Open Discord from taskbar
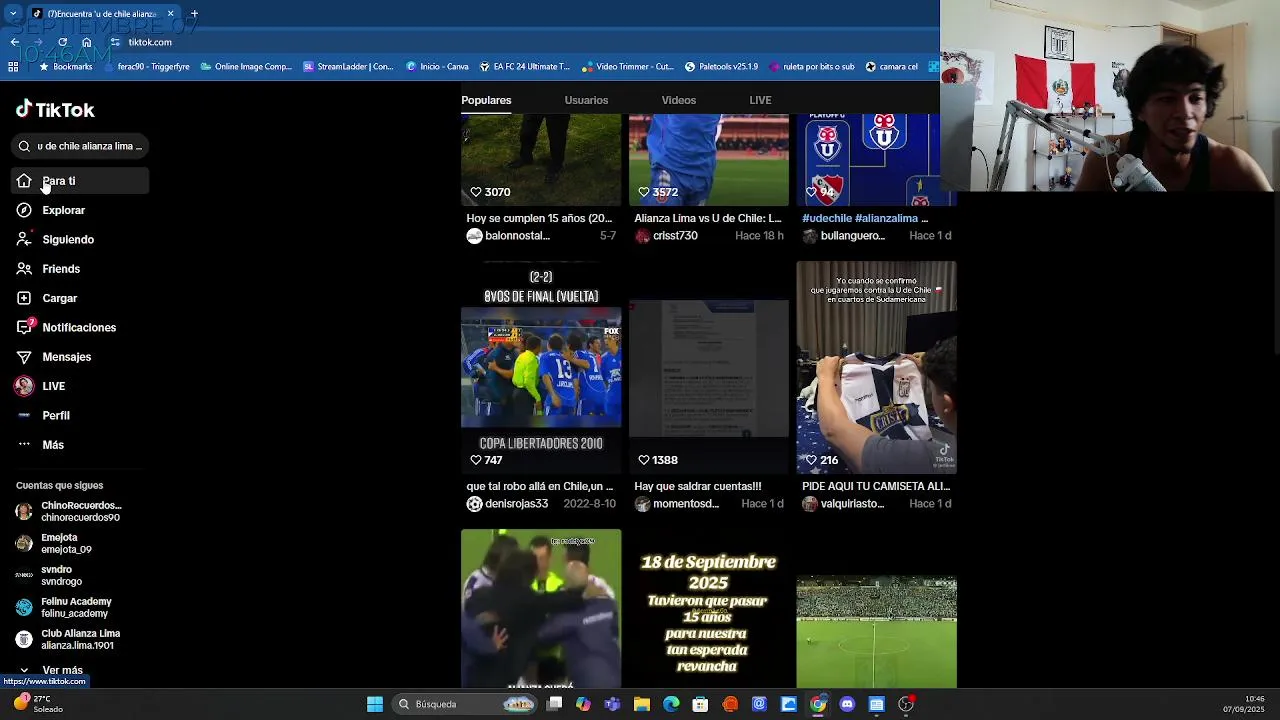The width and height of the screenshot is (1280, 720). pyautogui.click(x=847, y=704)
